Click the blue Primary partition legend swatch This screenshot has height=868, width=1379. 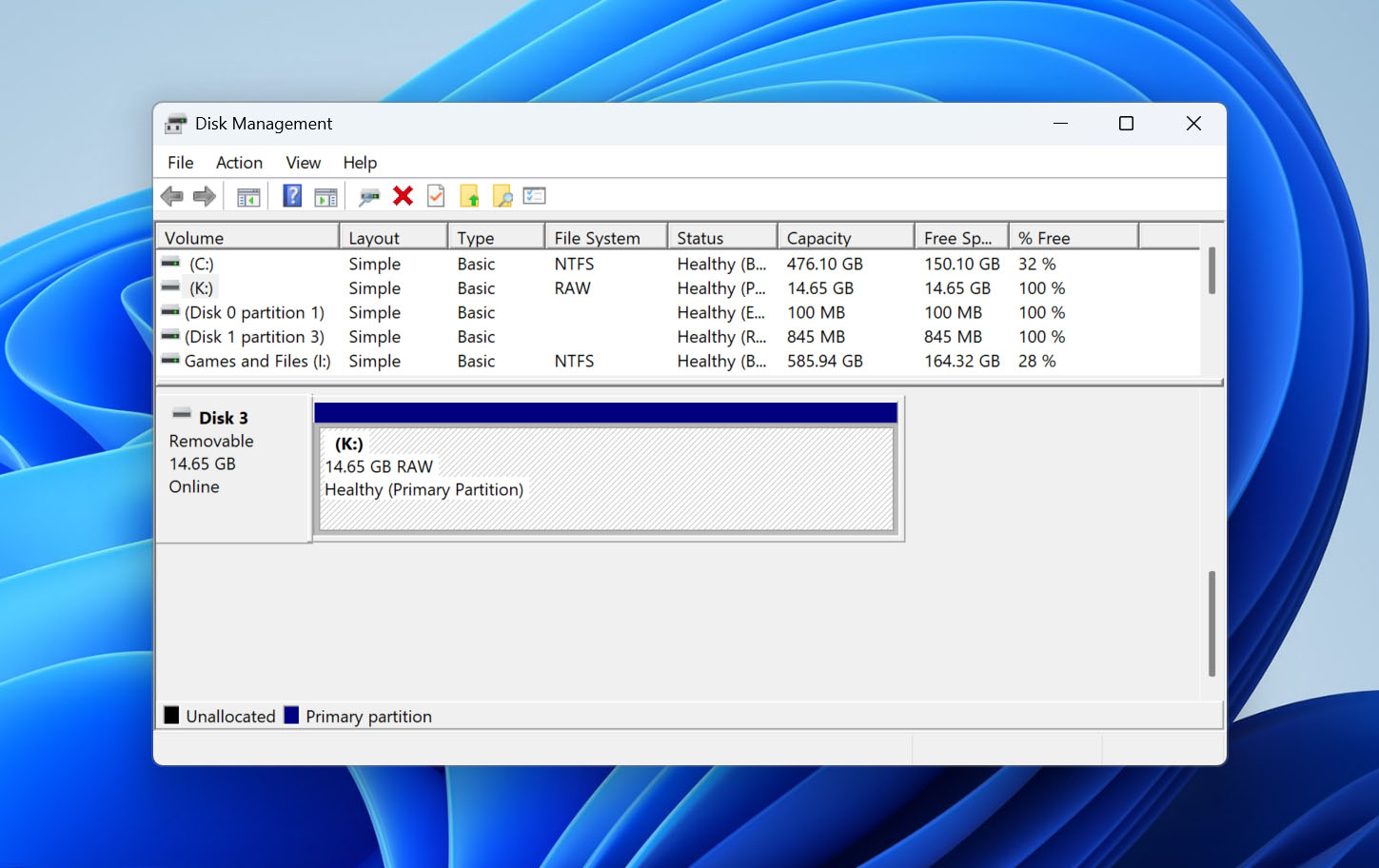[291, 715]
